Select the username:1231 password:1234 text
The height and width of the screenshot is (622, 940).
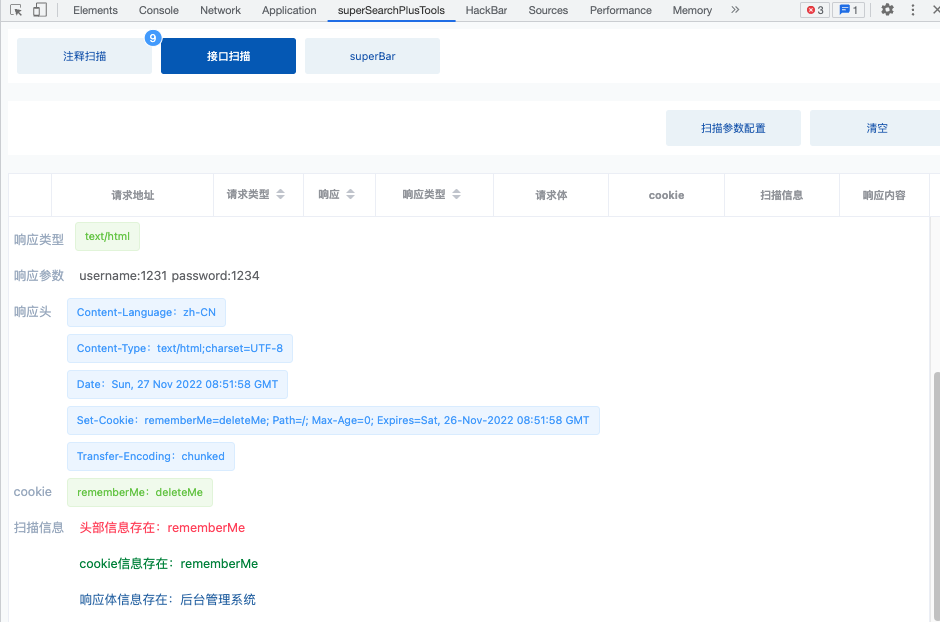coord(169,276)
